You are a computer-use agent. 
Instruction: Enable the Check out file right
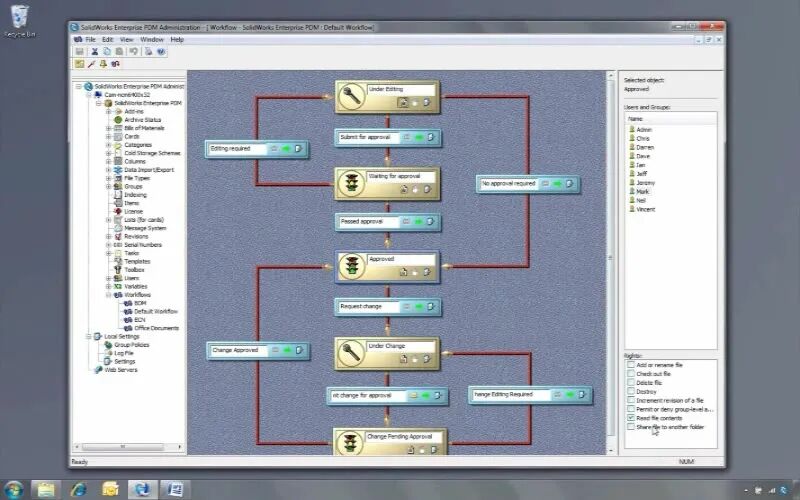[631, 374]
